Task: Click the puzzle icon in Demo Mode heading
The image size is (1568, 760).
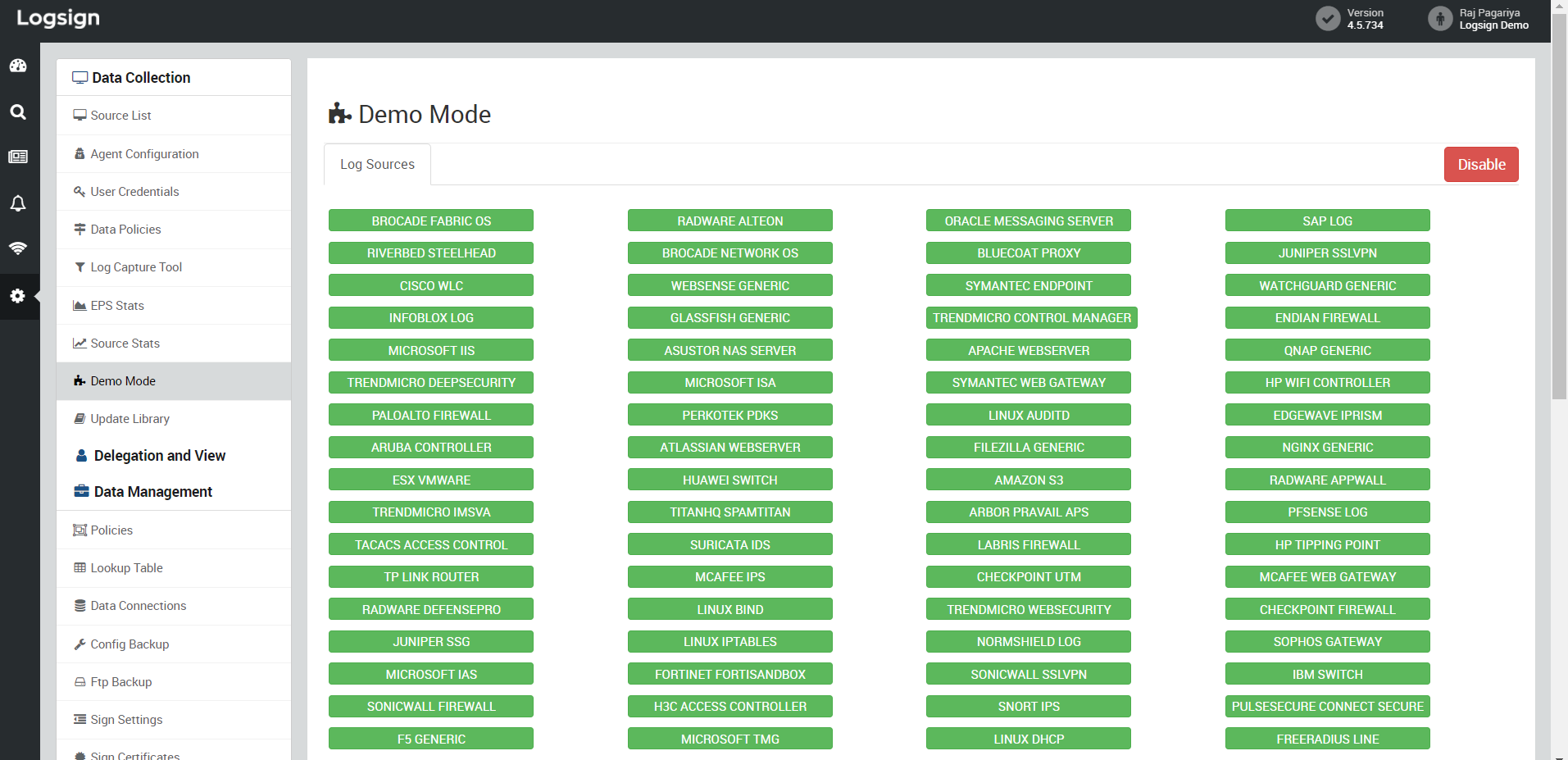Action: click(340, 113)
